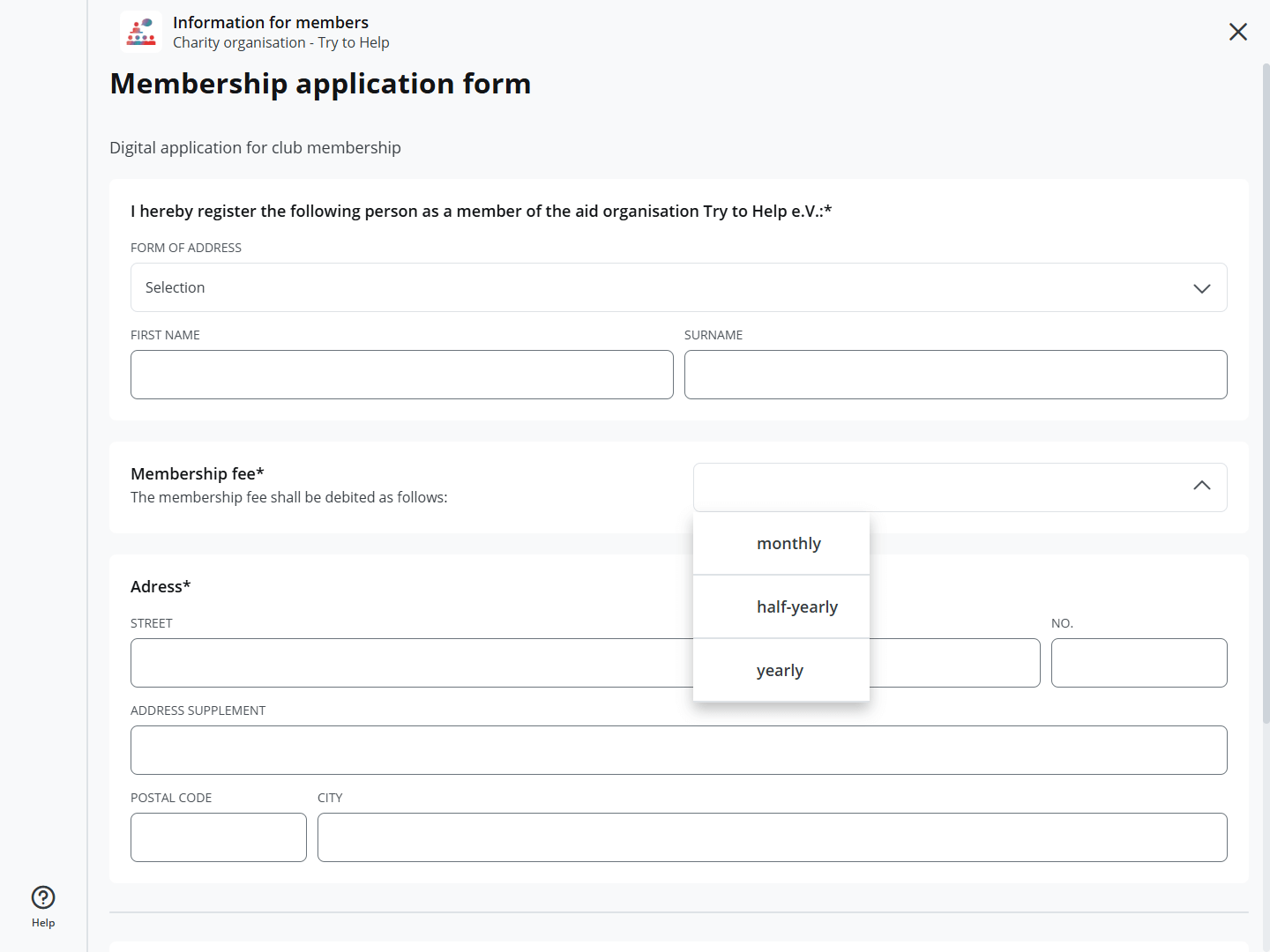Pick the yearly membership fee option
This screenshot has width=1270, height=952.
tap(780, 671)
